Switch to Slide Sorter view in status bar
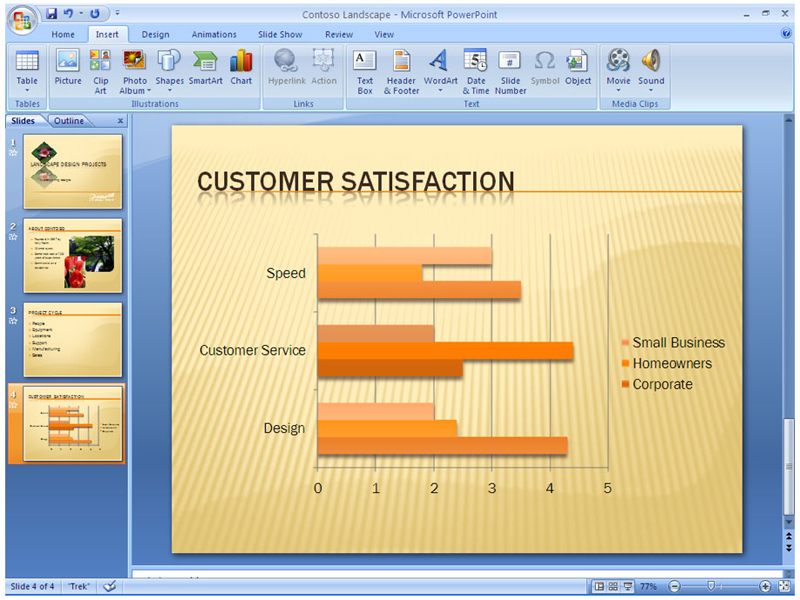 pyautogui.click(x=613, y=586)
